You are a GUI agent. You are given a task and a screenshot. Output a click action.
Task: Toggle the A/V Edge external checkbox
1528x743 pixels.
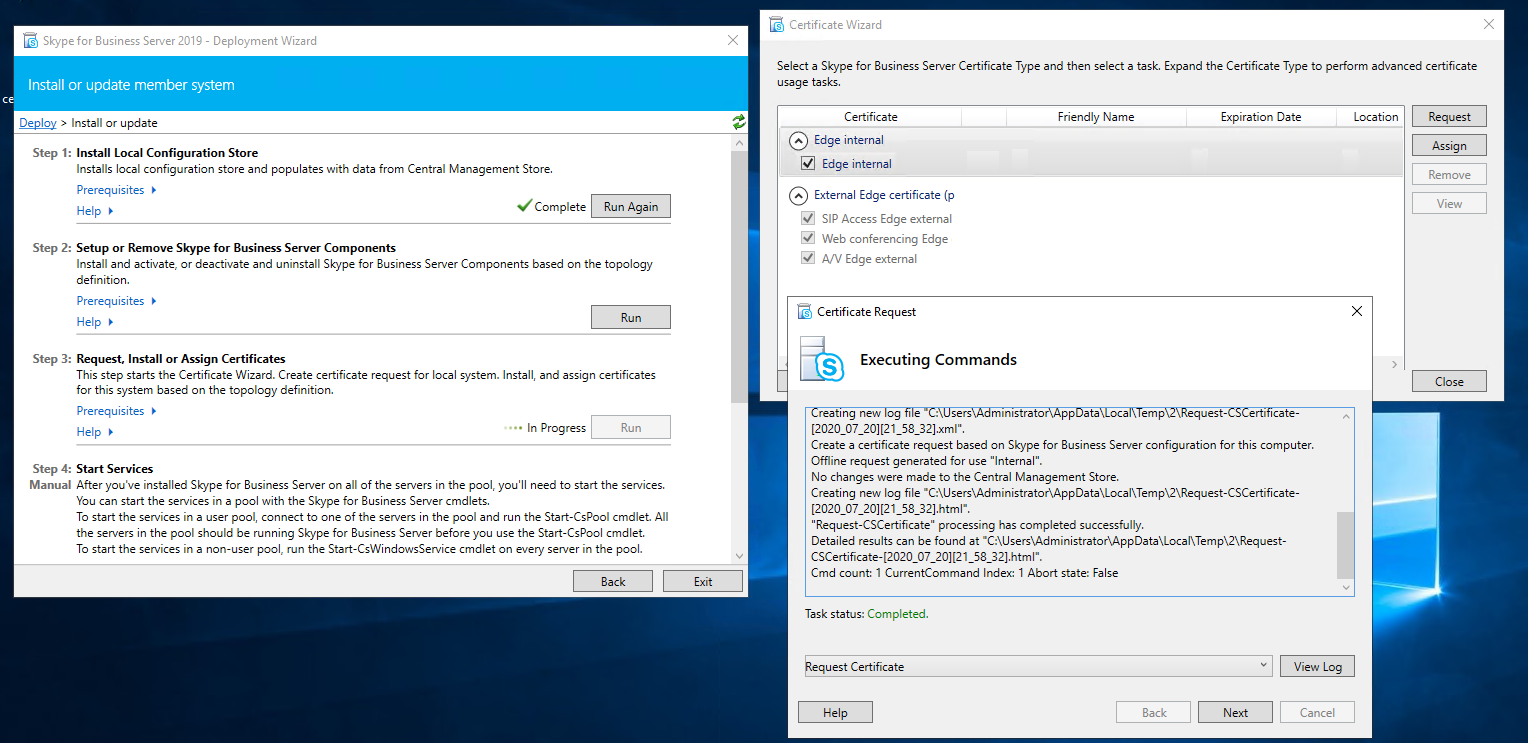click(x=808, y=259)
